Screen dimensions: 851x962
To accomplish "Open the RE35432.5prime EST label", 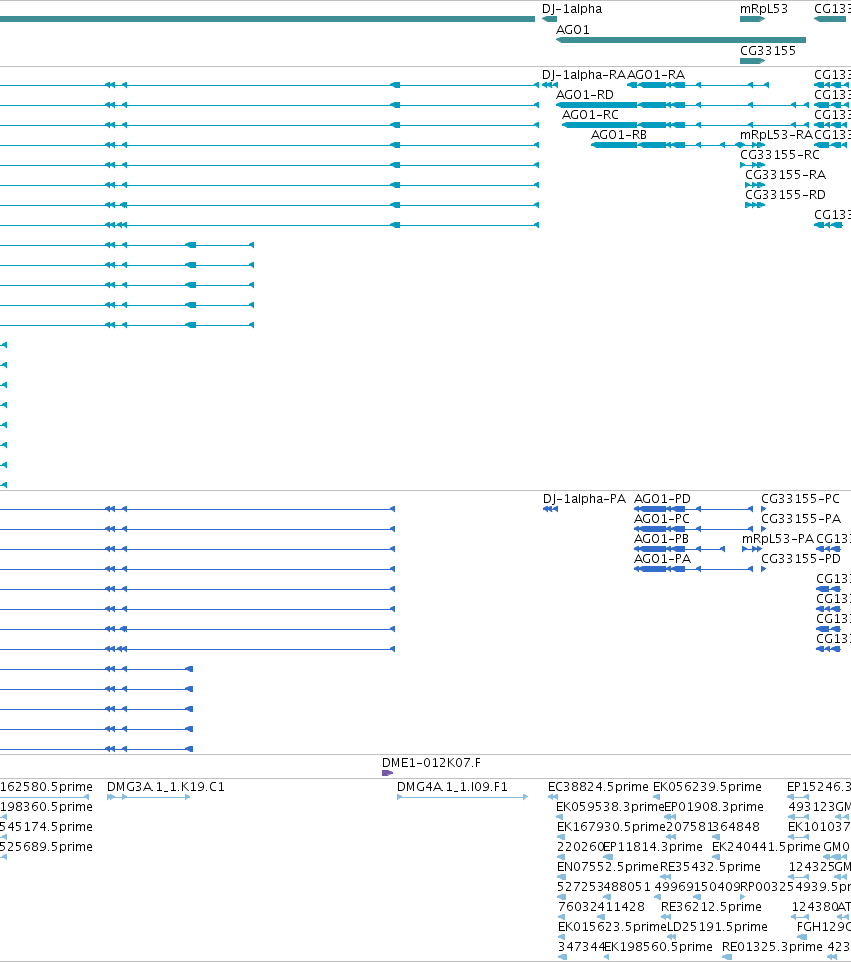I will pyautogui.click(x=710, y=866).
